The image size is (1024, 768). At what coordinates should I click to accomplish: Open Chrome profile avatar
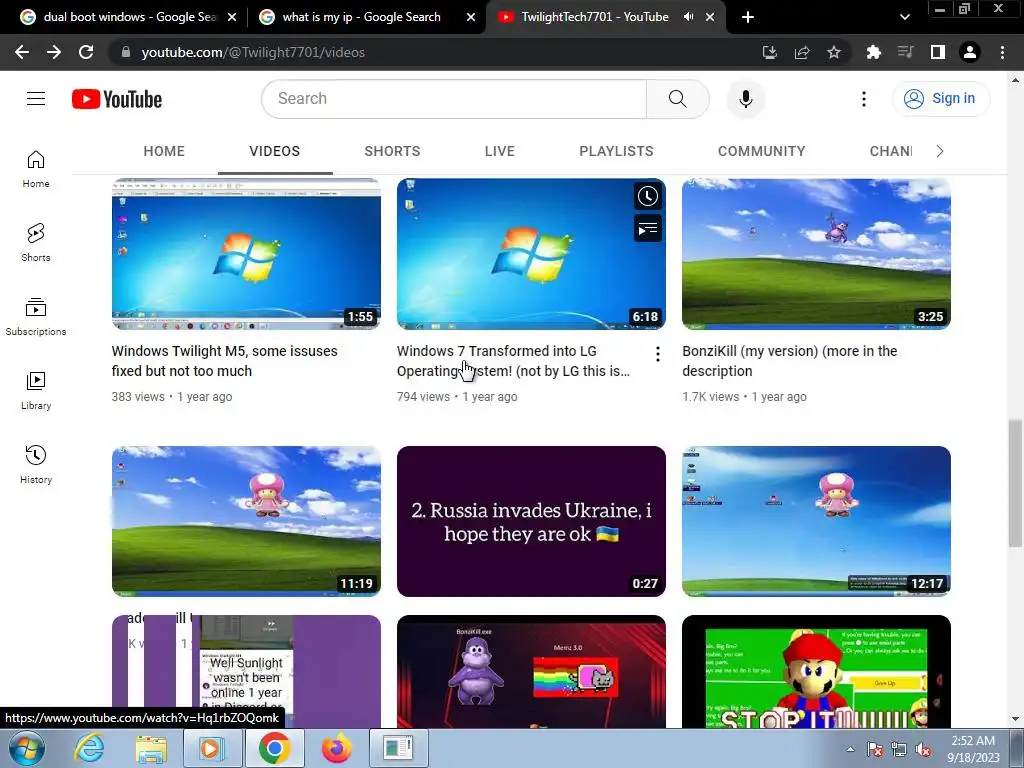pos(970,52)
